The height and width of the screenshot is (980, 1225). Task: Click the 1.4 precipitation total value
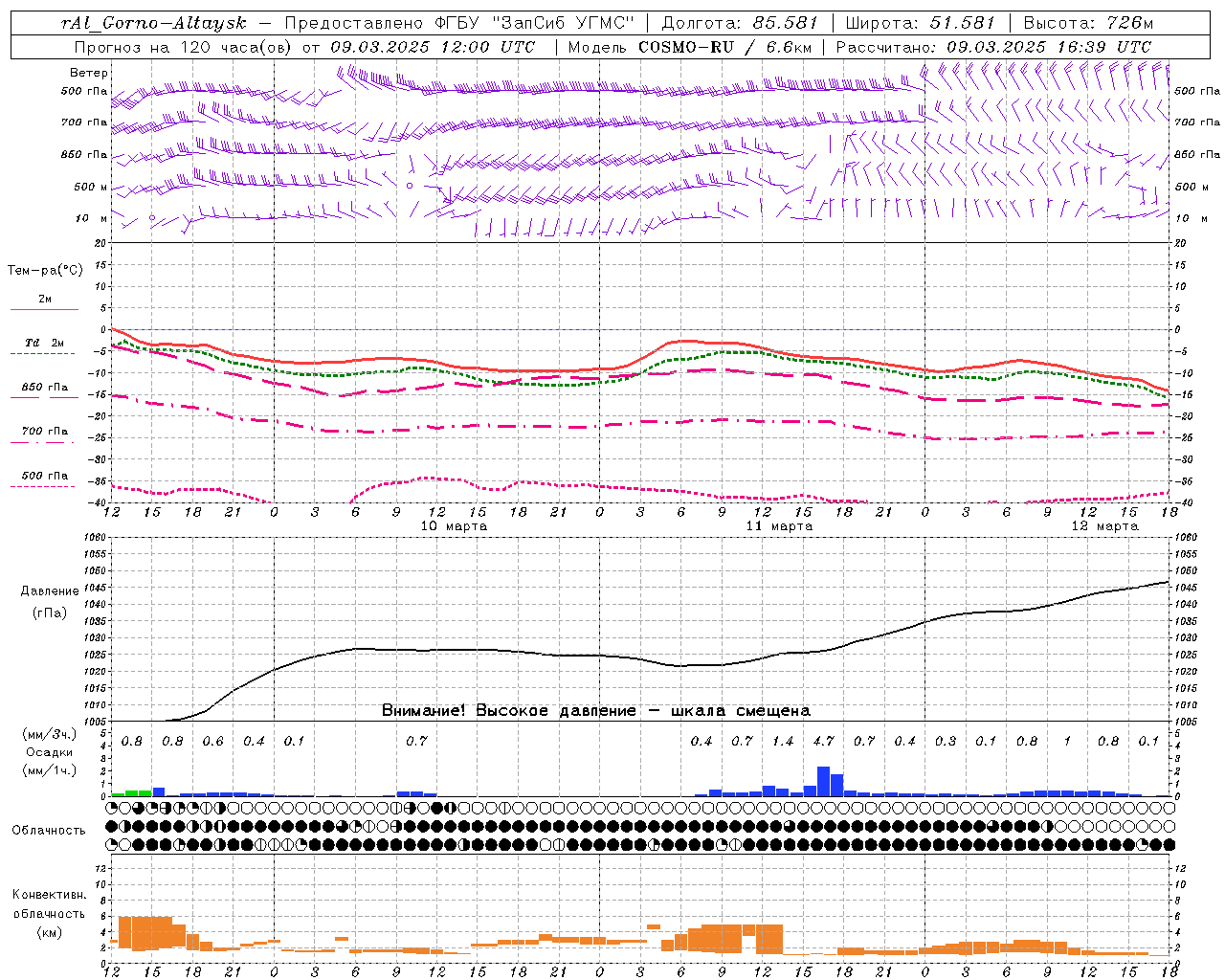pos(783,741)
